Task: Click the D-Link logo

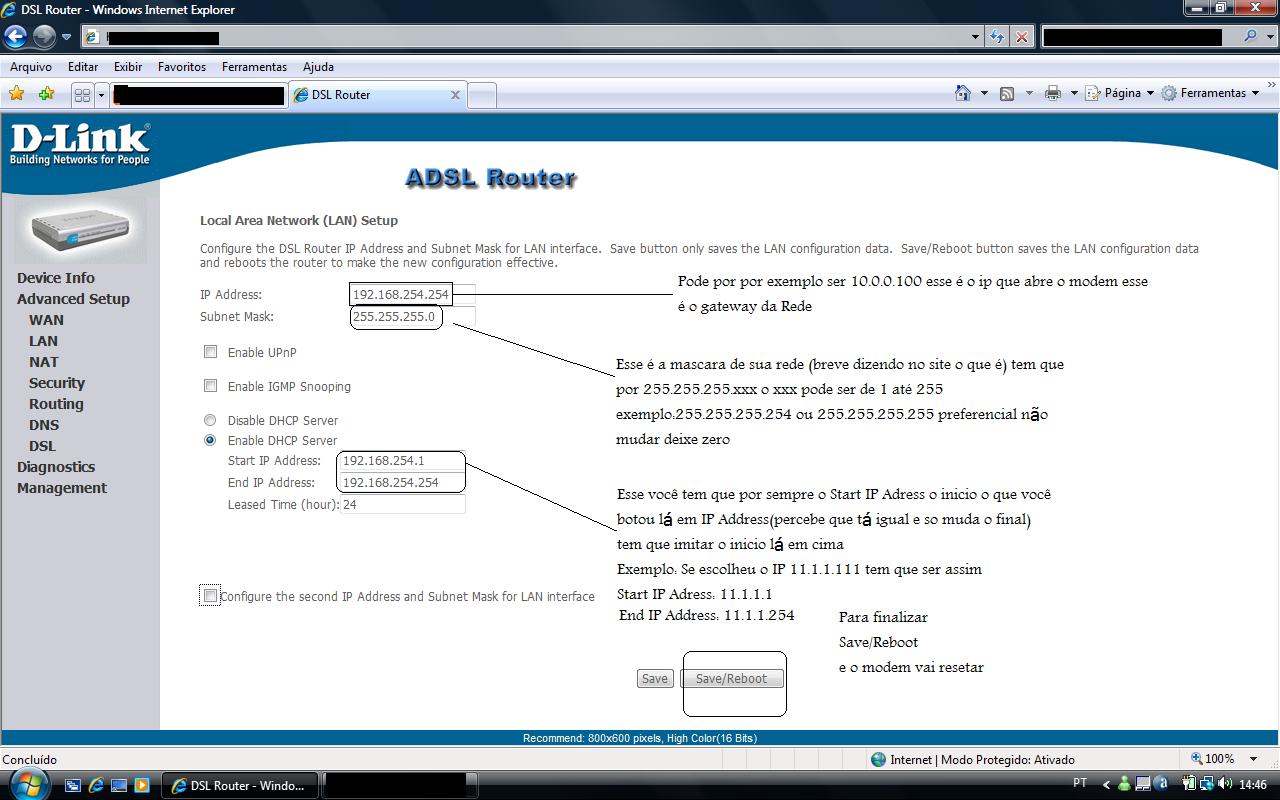Action: coord(80,145)
